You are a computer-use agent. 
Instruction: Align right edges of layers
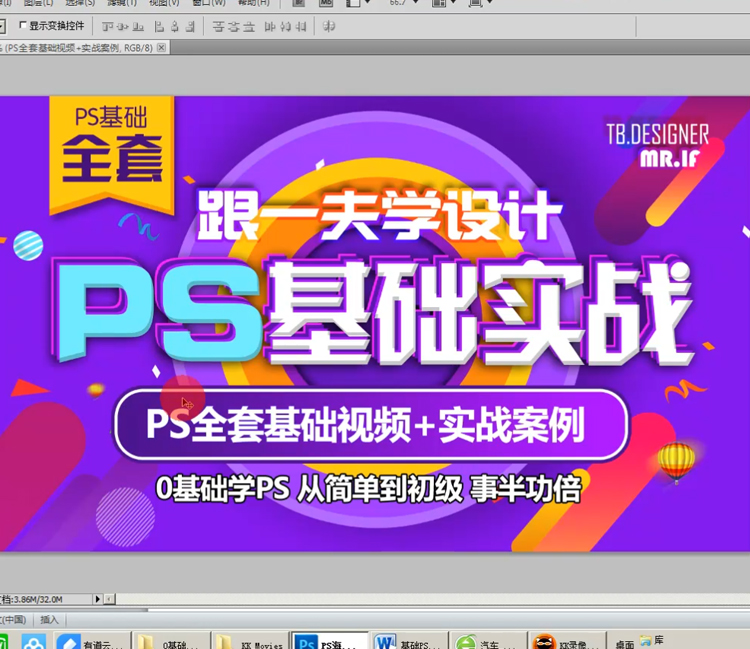tap(190, 27)
